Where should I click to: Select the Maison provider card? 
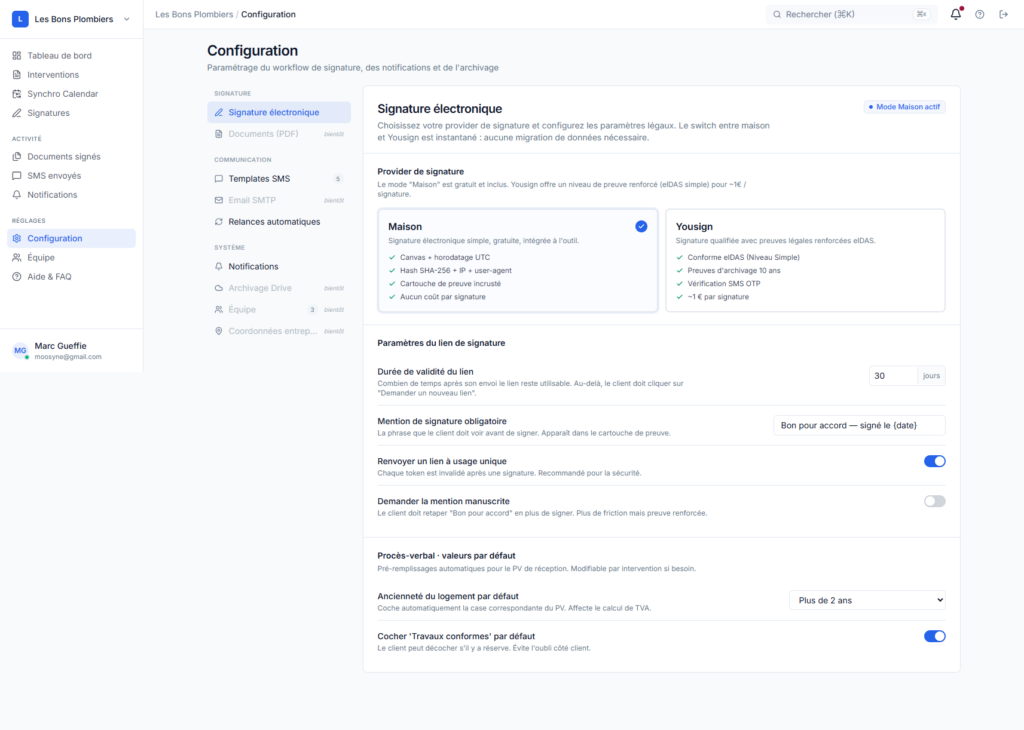point(518,261)
